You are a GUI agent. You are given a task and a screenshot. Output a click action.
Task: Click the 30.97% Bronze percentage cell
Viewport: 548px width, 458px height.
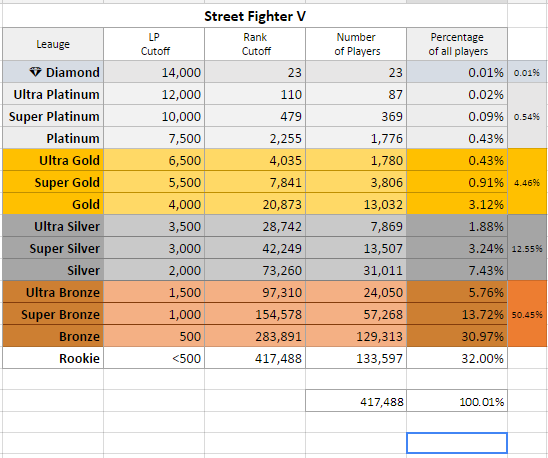pyautogui.click(x=457, y=336)
